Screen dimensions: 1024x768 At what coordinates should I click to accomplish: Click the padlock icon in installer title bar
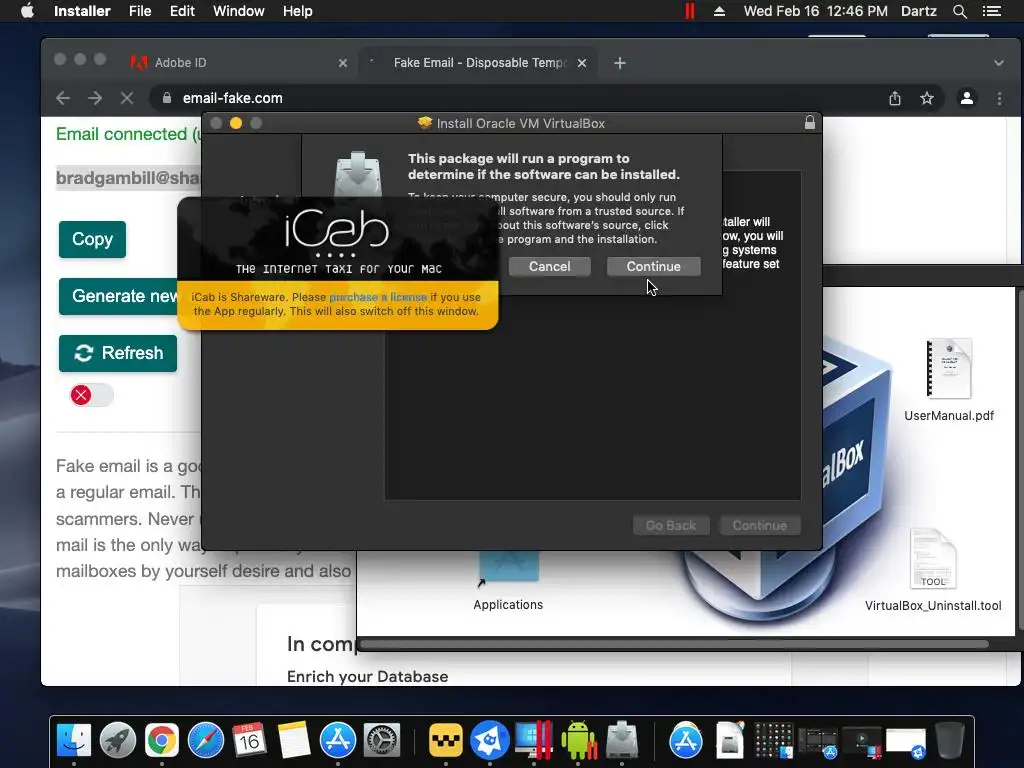pyautogui.click(x=810, y=122)
